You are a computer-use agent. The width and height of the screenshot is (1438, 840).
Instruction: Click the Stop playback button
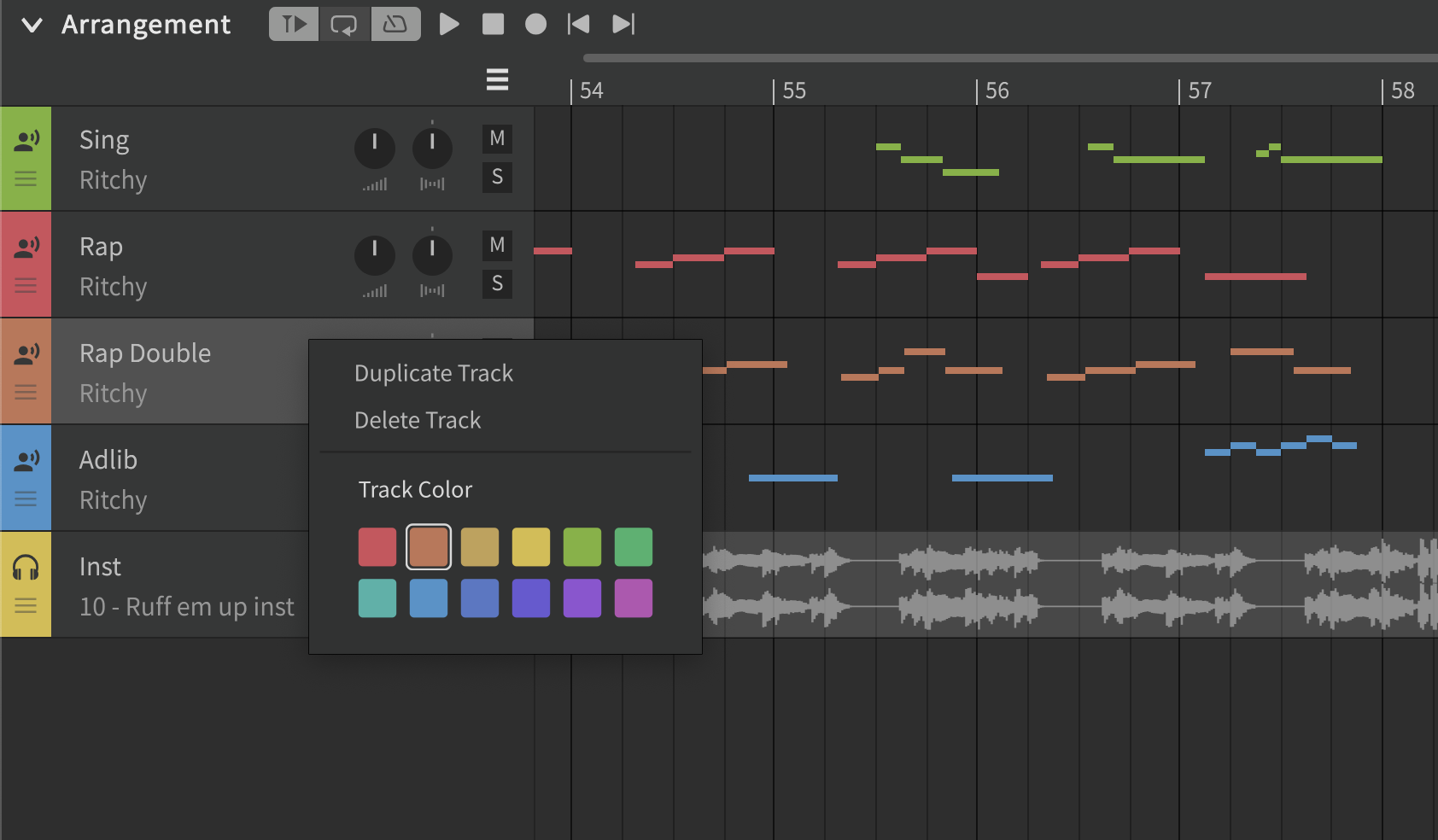[493, 24]
